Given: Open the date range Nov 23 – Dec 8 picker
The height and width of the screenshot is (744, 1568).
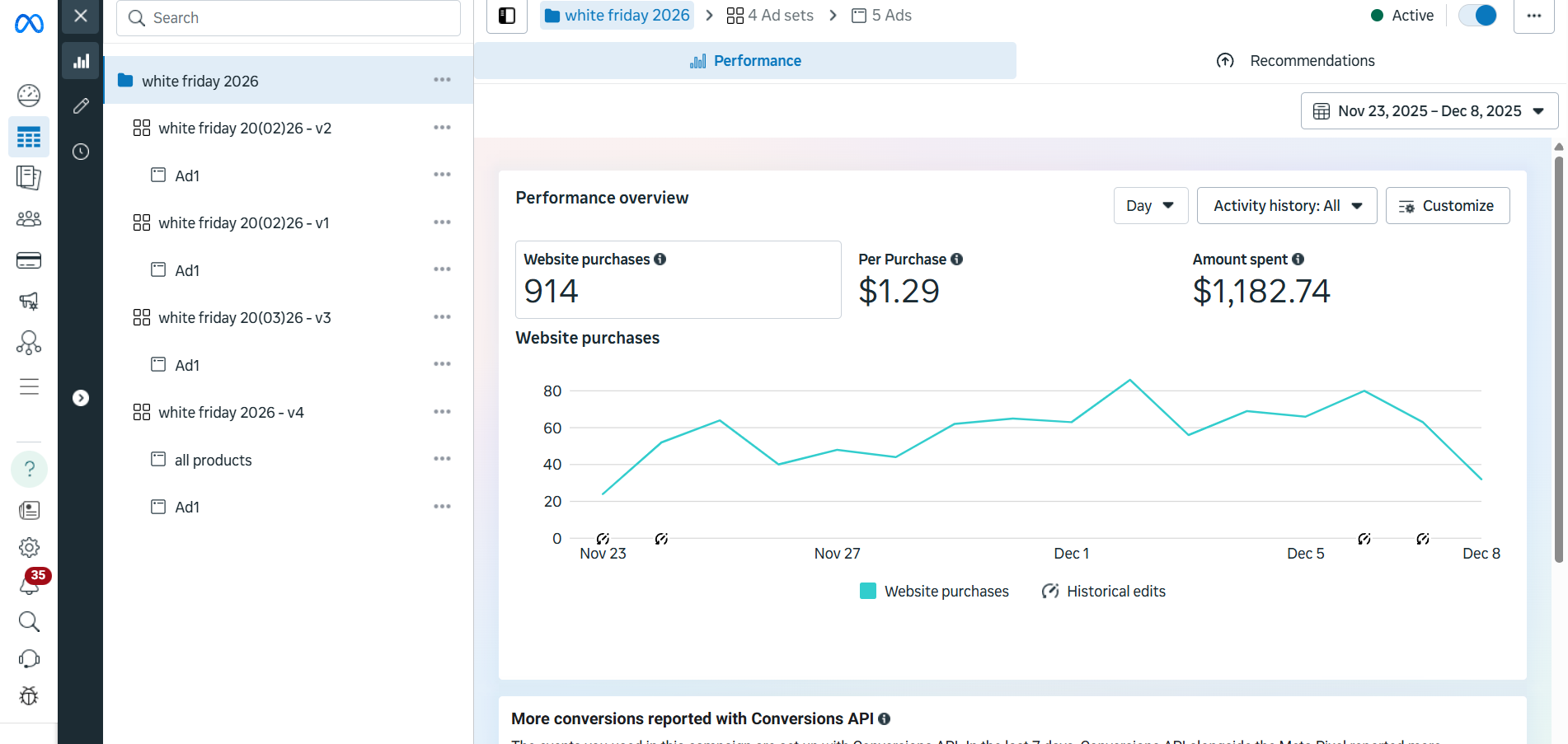Looking at the screenshot, I should (x=1429, y=111).
